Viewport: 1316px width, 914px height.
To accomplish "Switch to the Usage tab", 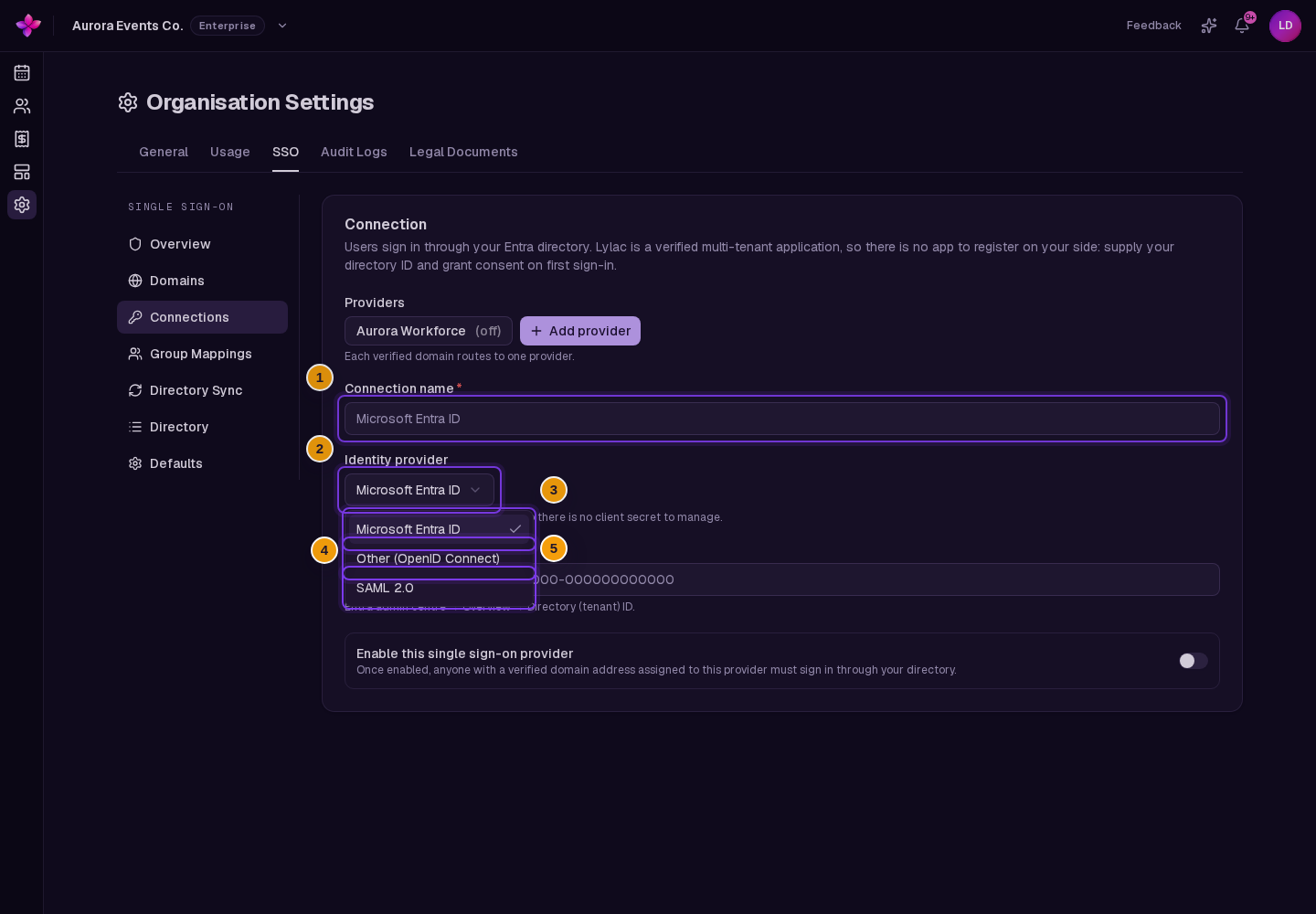I will [x=230, y=152].
